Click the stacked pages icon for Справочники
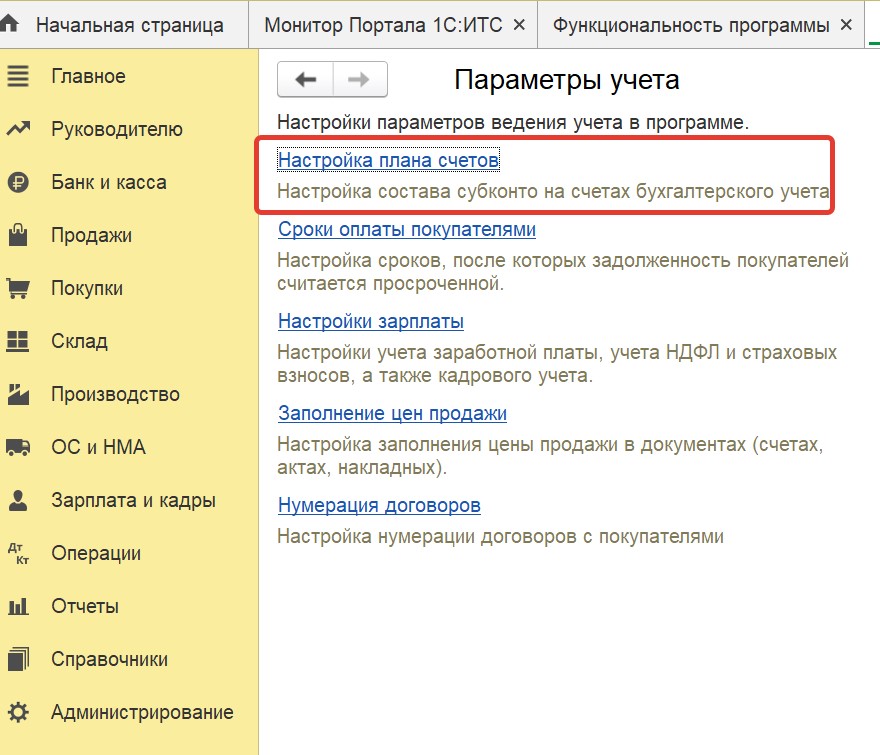The height and width of the screenshot is (755, 880). (18, 659)
